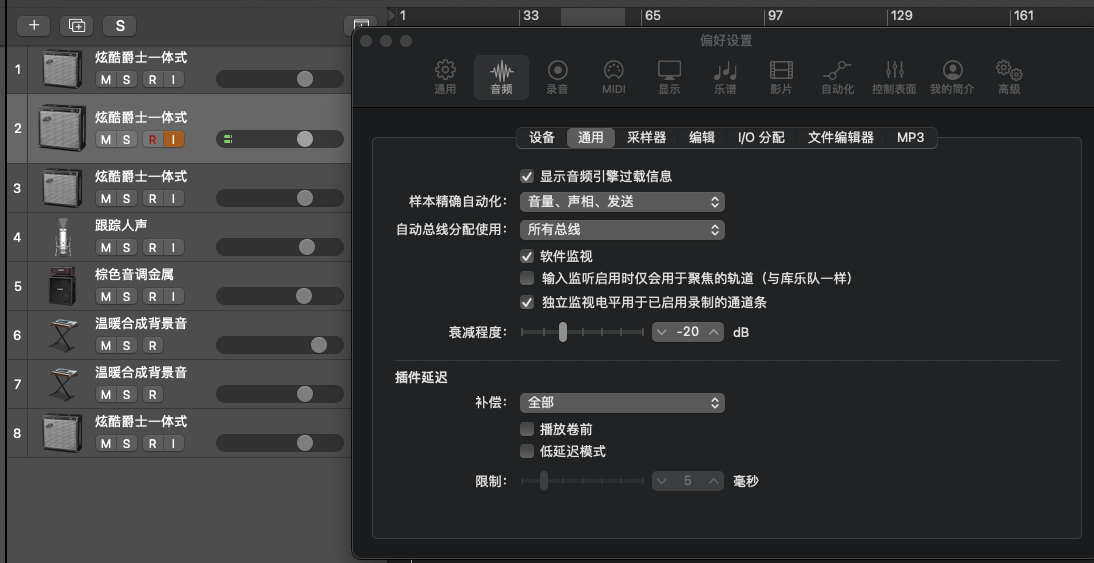Screen dimensions: 1094x563
Task: Open the 高级 Advanced preferences icon
Action: point(1009,77)
